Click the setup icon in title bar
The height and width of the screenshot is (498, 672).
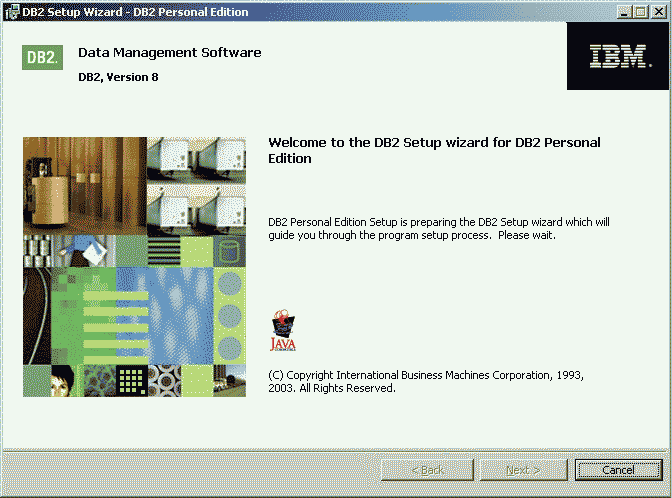10,11
